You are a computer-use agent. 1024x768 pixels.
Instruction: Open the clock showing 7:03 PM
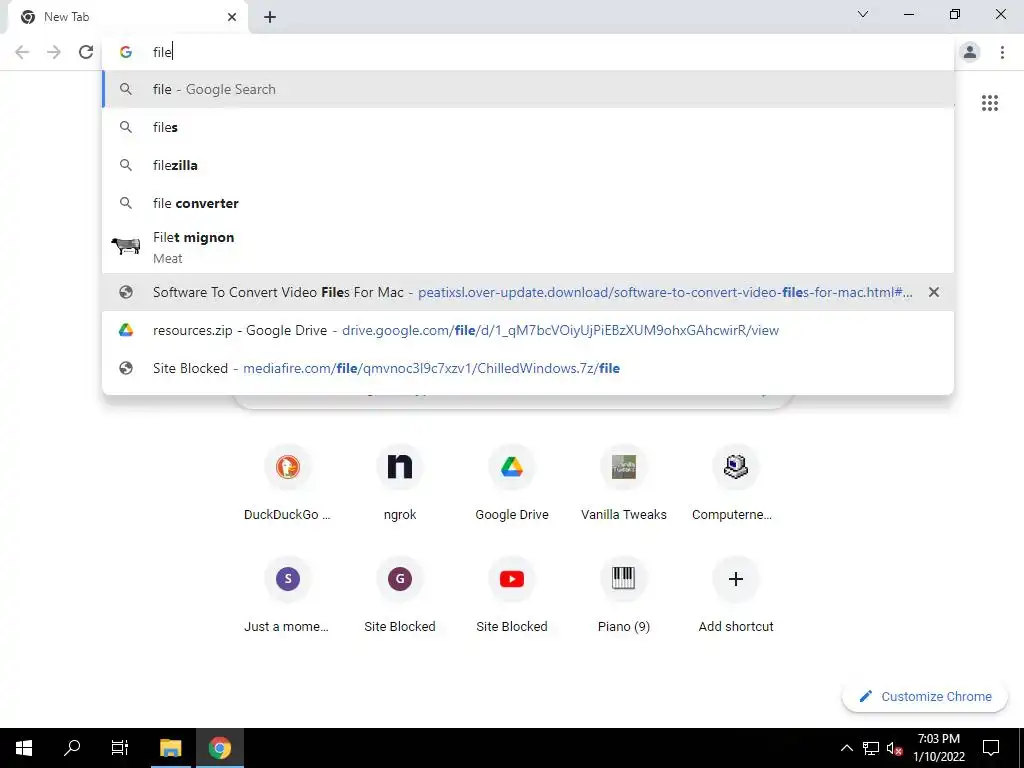click(938, 748)
